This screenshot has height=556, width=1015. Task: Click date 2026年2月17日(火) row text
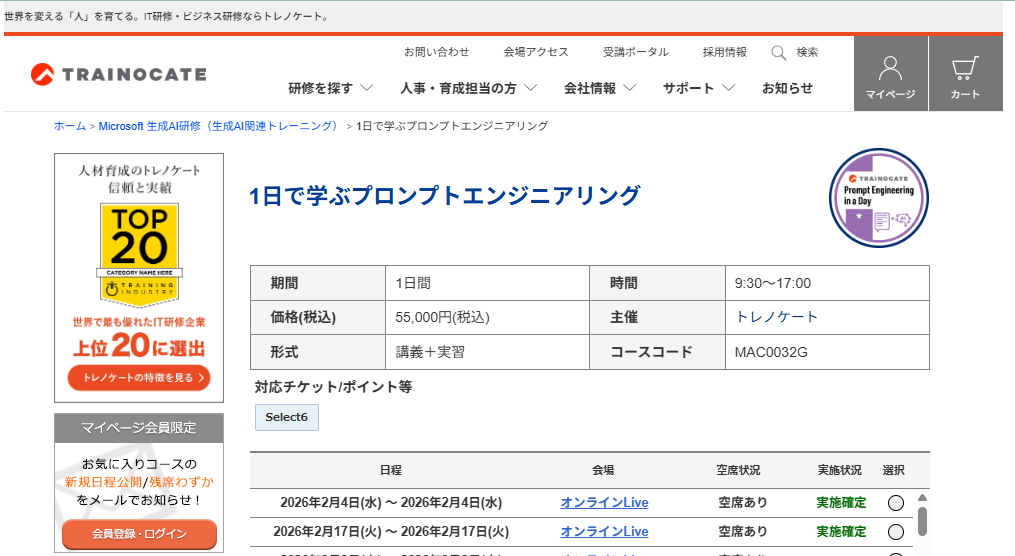coord(391,532)
